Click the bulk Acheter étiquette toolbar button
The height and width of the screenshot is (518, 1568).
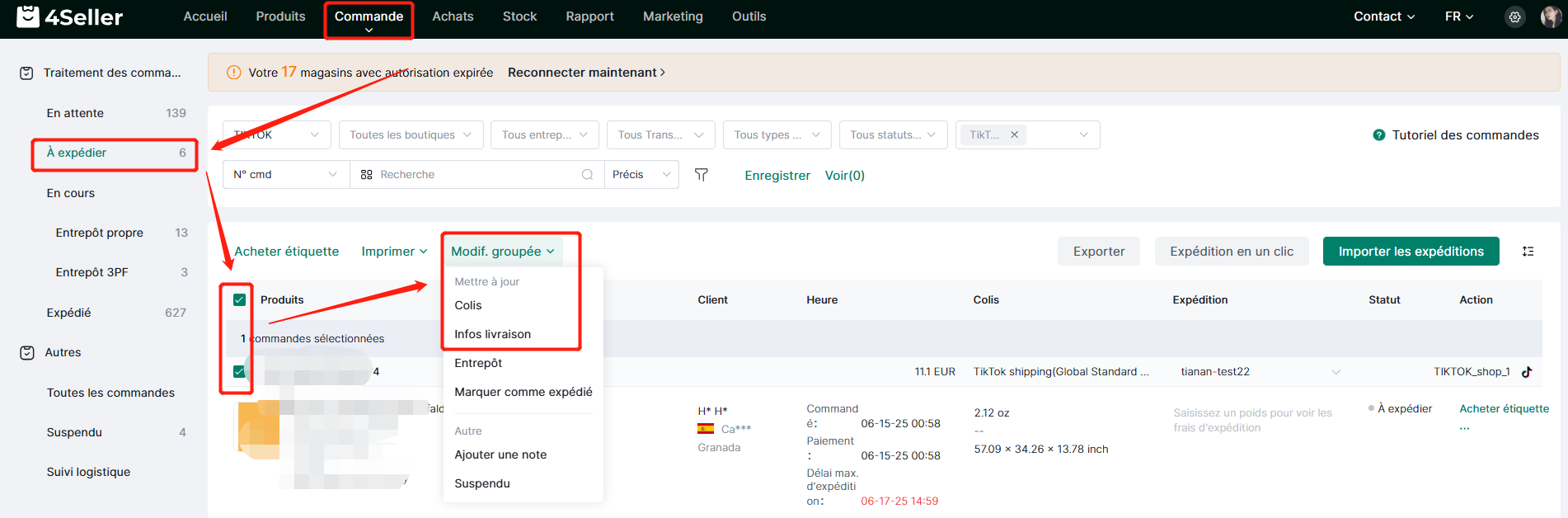[287, 252]
